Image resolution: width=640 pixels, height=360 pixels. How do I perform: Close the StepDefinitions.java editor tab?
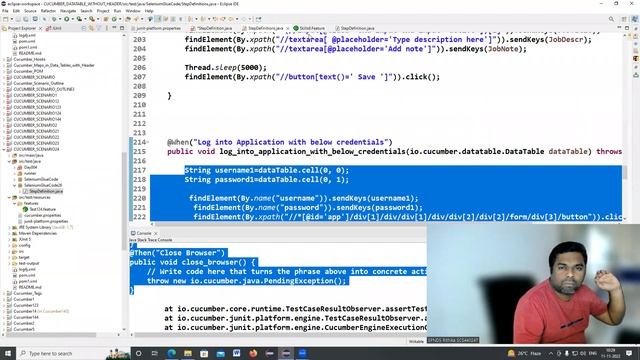[x=288, y=29]
